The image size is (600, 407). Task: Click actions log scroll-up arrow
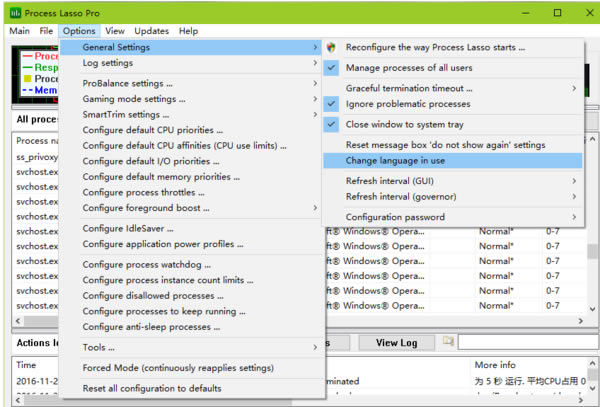(593, 363)
